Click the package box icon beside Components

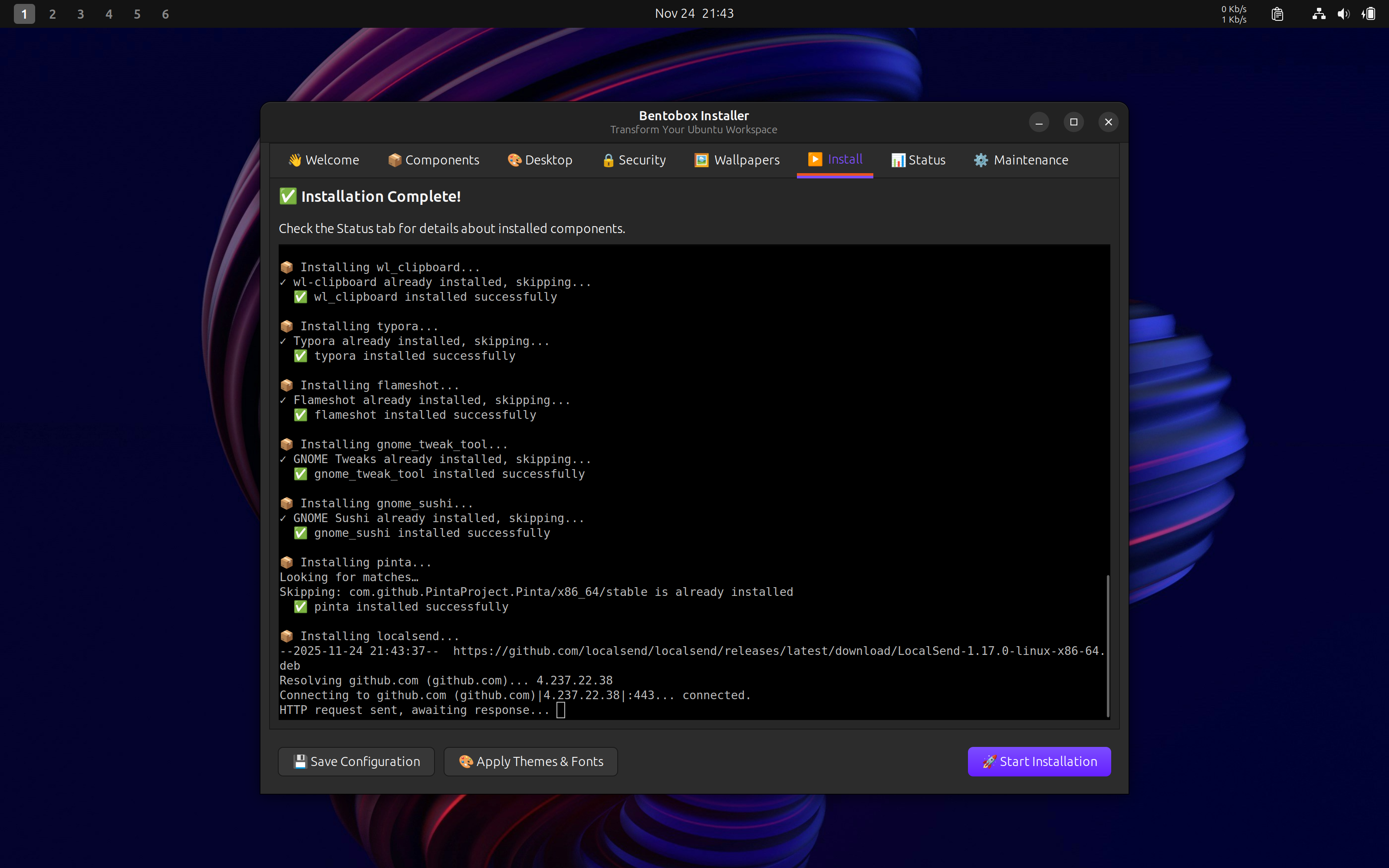[x=394, y=160]
